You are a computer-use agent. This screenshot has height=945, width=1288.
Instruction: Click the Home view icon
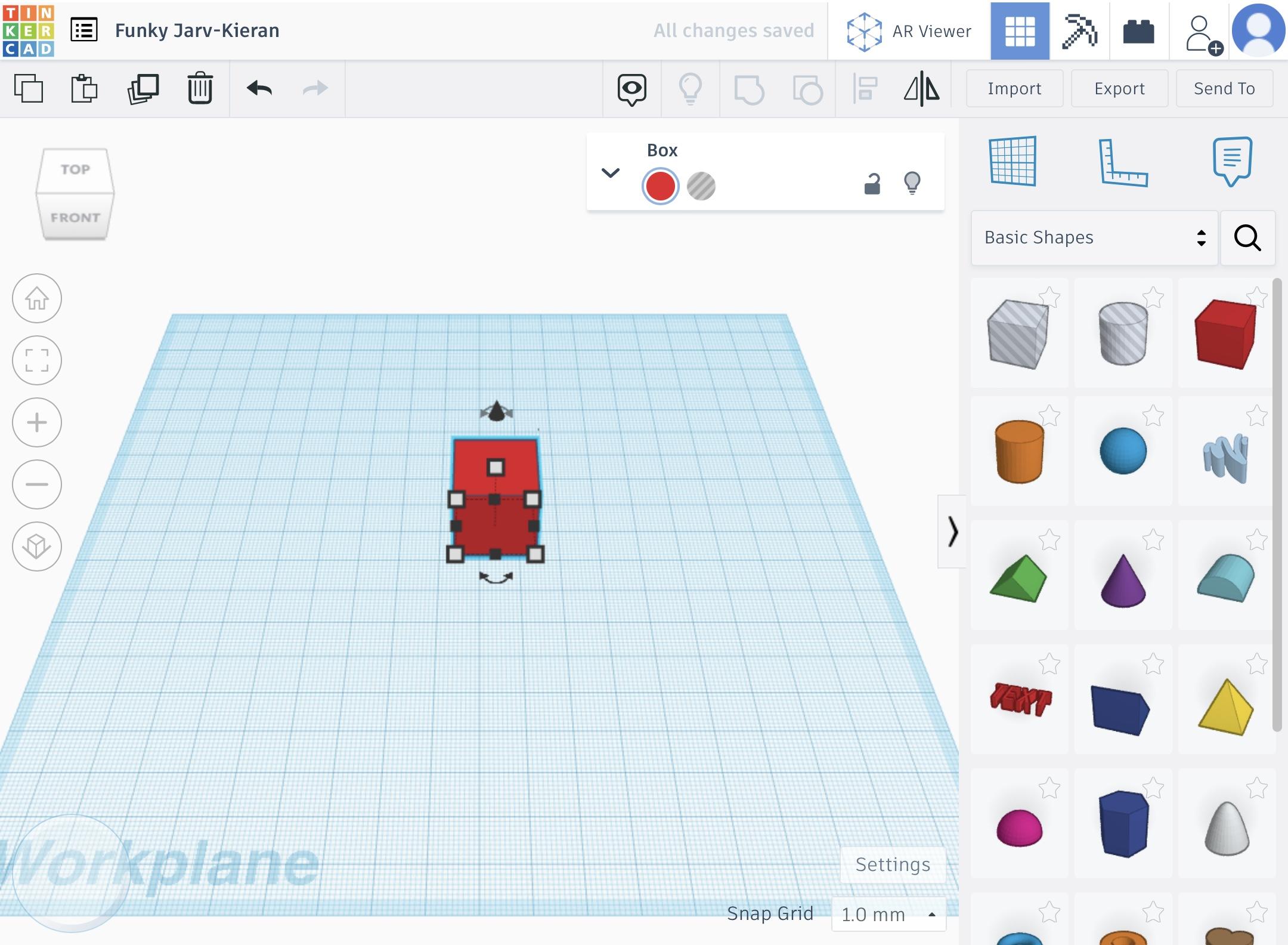click(x=37, y=298)
